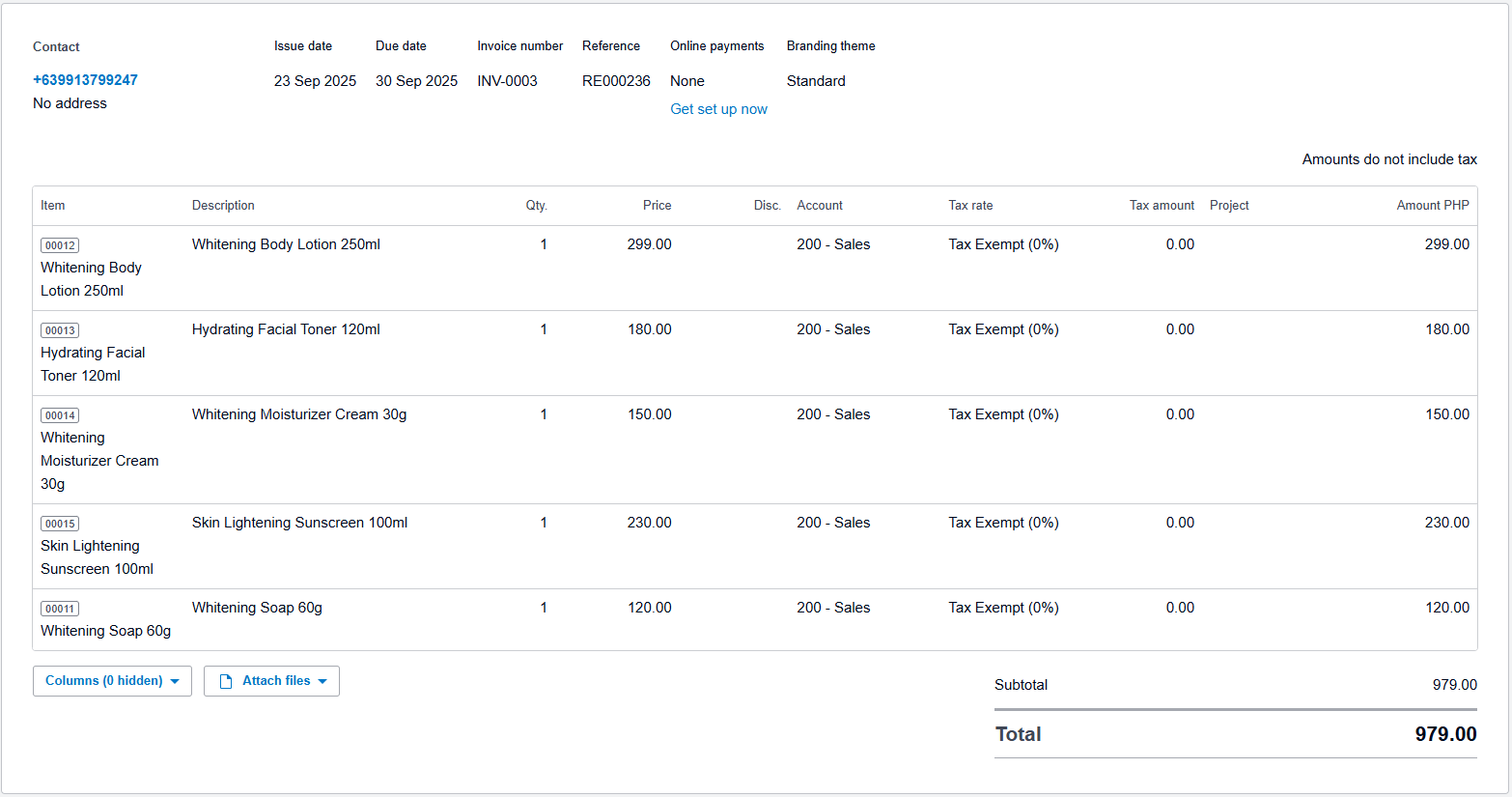Click item code badge 00015
Image resolution: width=1512 pixels, height=797 pixels.
click(60, 524)
